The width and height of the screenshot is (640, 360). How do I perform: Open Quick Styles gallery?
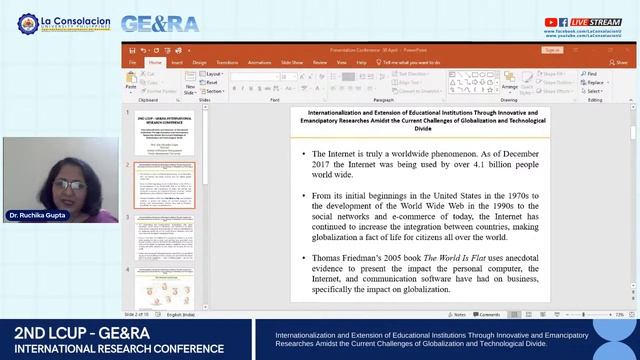pyautogui.click(x=527, y=83)
